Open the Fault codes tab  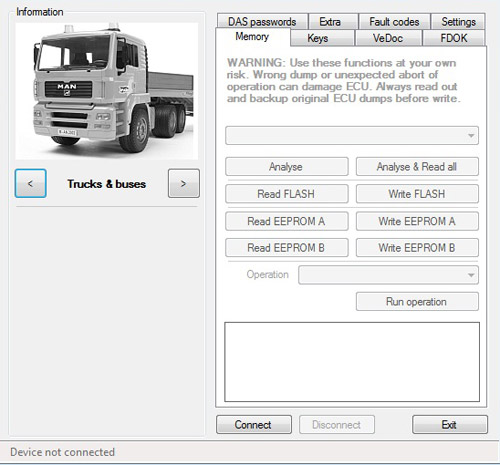click(x=394, y=22)
